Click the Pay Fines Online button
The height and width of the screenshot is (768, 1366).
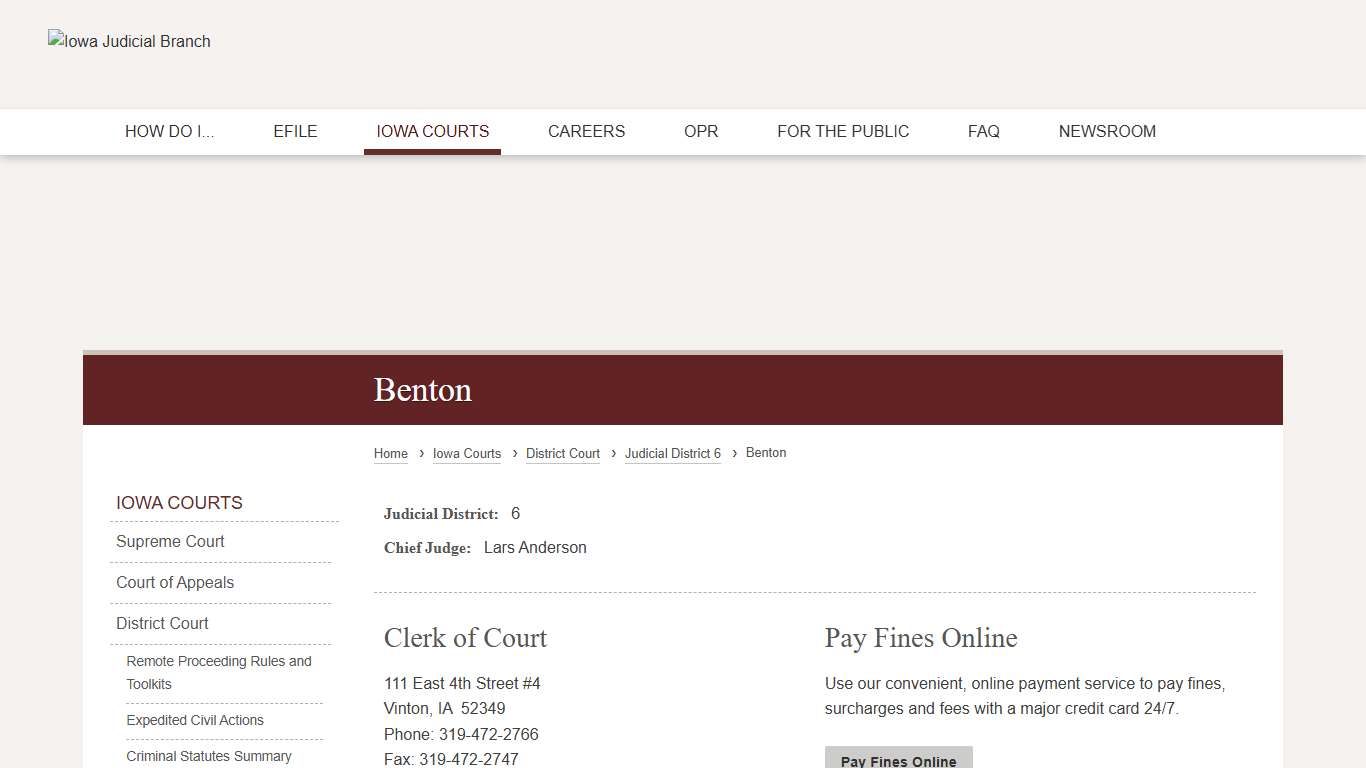tap(898, 760)
